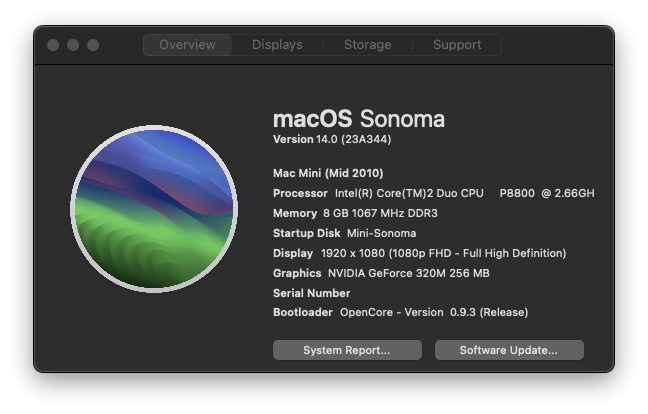Click the Serial Number label
Screen dimensions: 648x414
coord(312,293)
